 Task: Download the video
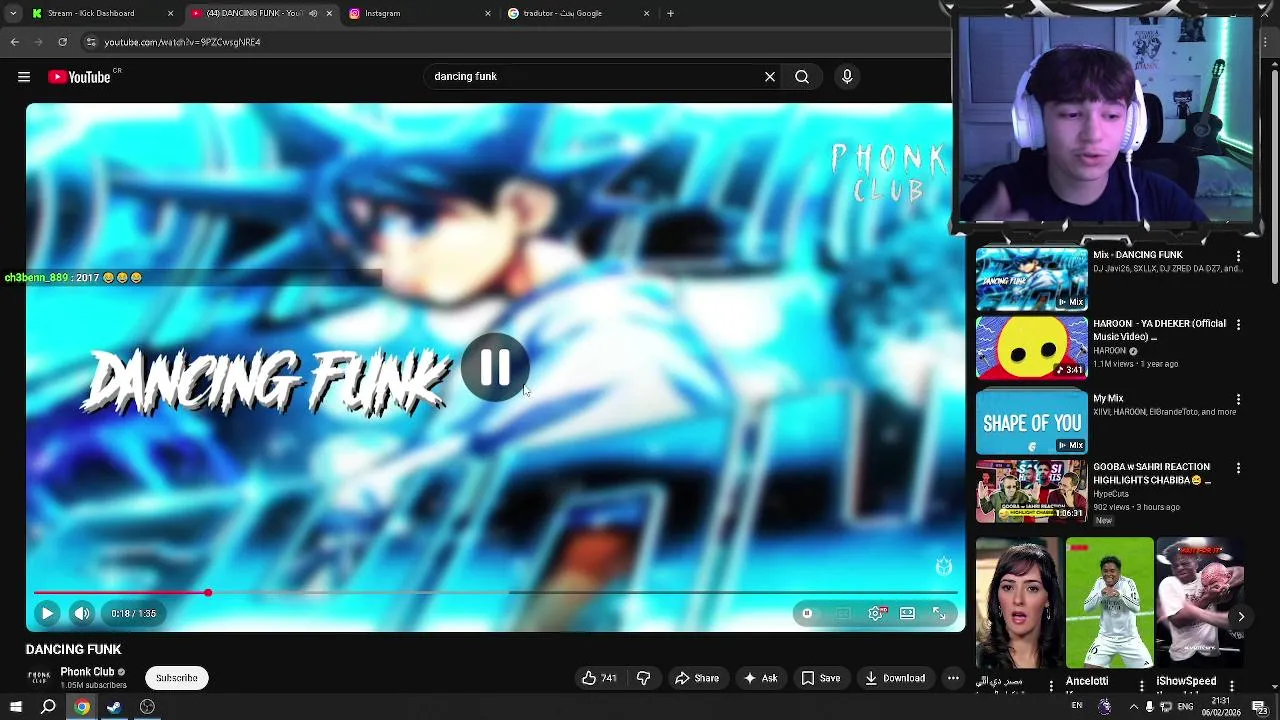(x=895, y=678)
